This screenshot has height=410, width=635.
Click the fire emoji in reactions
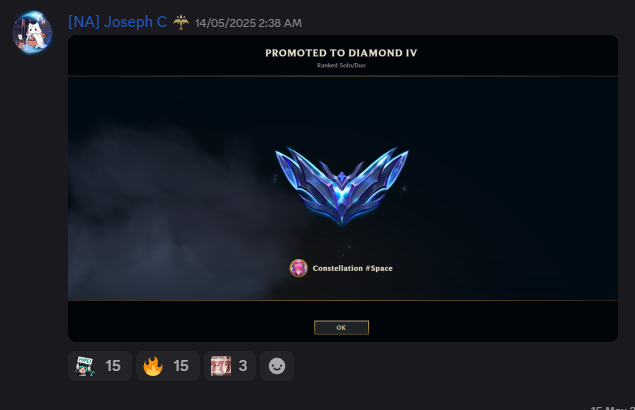pyautogui.click(x=153, y=366)
